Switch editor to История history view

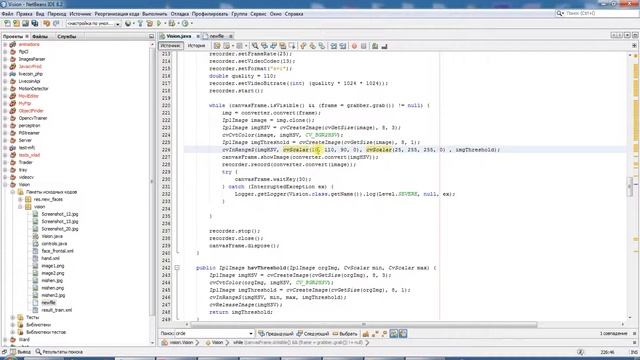click(x=196, y=46)
